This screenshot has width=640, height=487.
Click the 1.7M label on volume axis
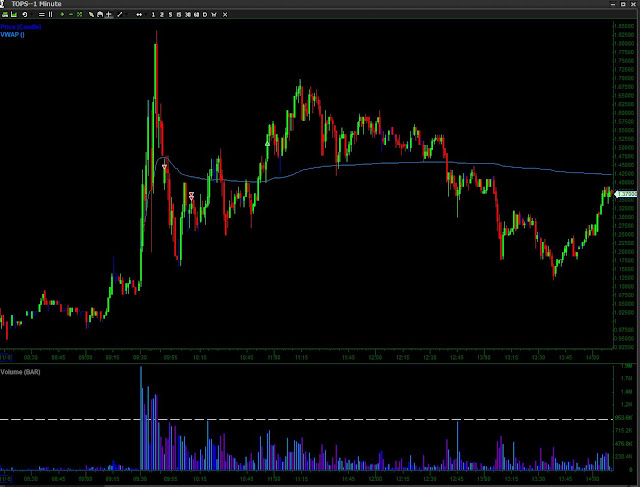pyautogui.click(x=626, y=378)
